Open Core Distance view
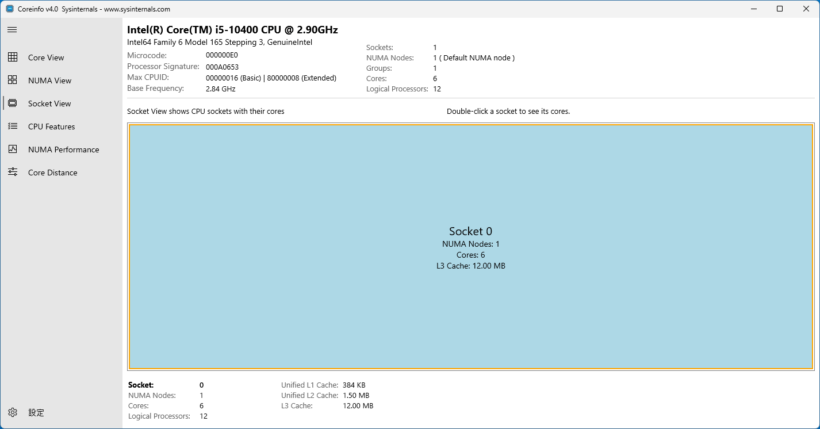The height and width of the screenshot is (429, 820). pos(62,173)
